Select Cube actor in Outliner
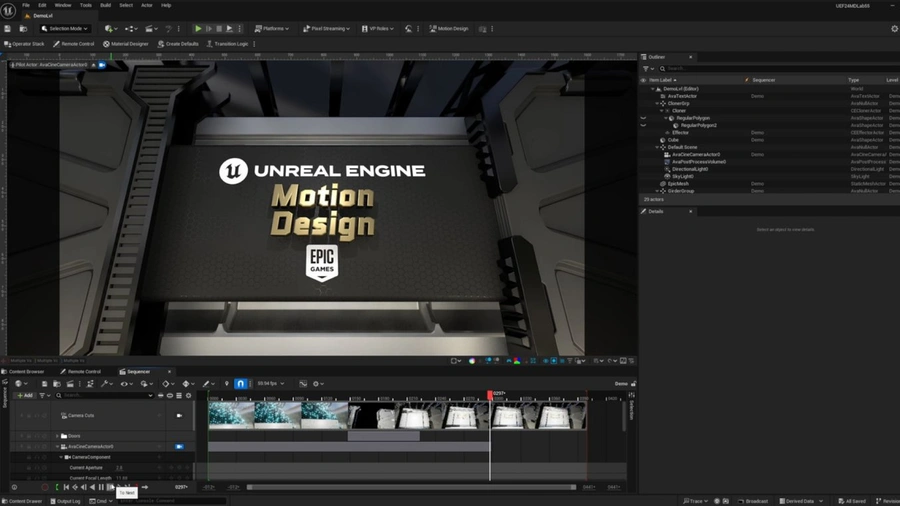 pyautogui.click(x=673, y=140)
